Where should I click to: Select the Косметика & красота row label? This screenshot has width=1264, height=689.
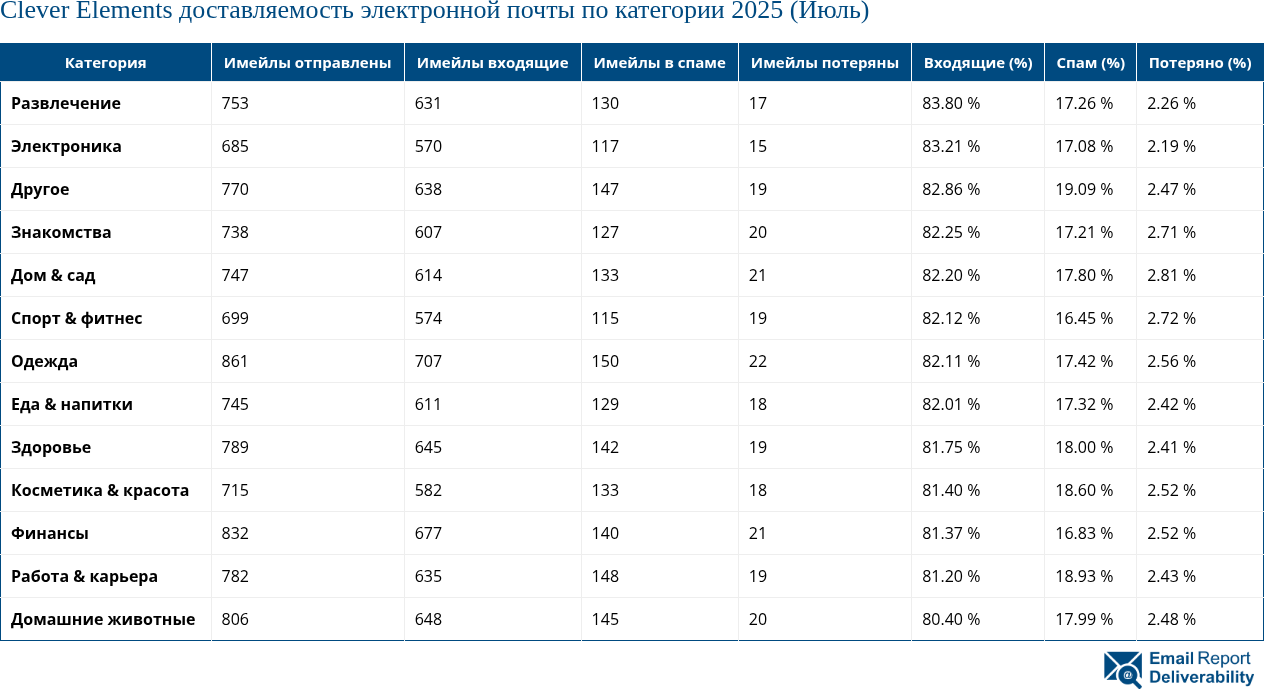100,490
